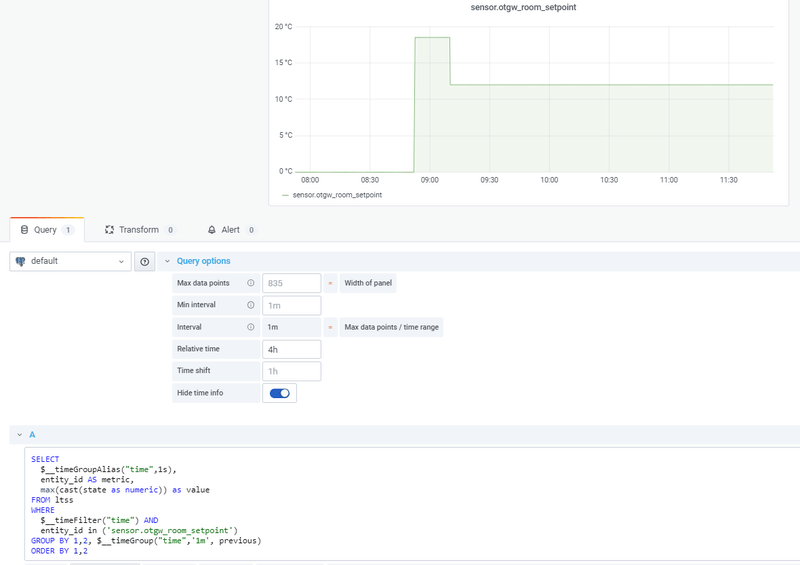Switch to the Alert tab

pyautogui.click(x=230, y=230)
